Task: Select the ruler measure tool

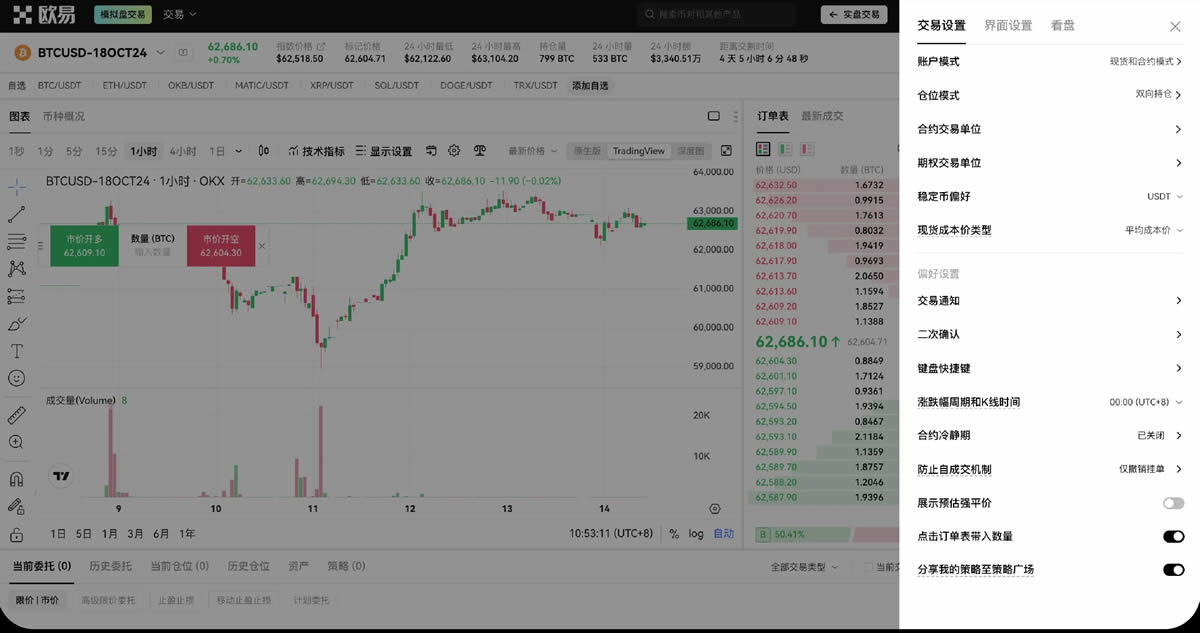Action: coord(17,414)
